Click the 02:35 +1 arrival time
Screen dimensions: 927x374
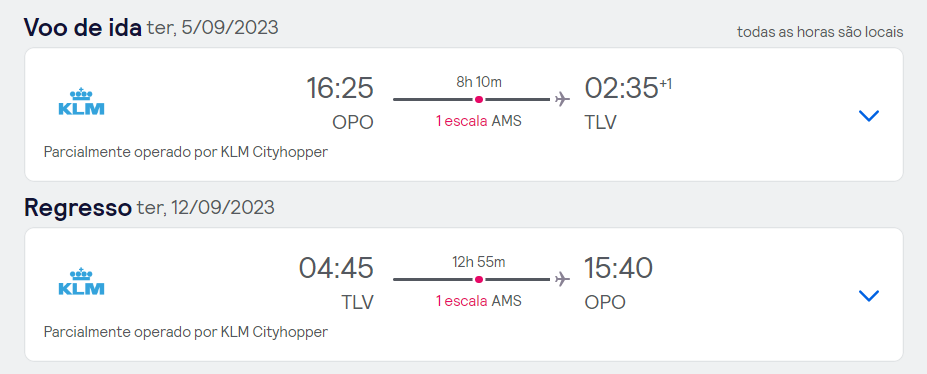coord(628,88)
